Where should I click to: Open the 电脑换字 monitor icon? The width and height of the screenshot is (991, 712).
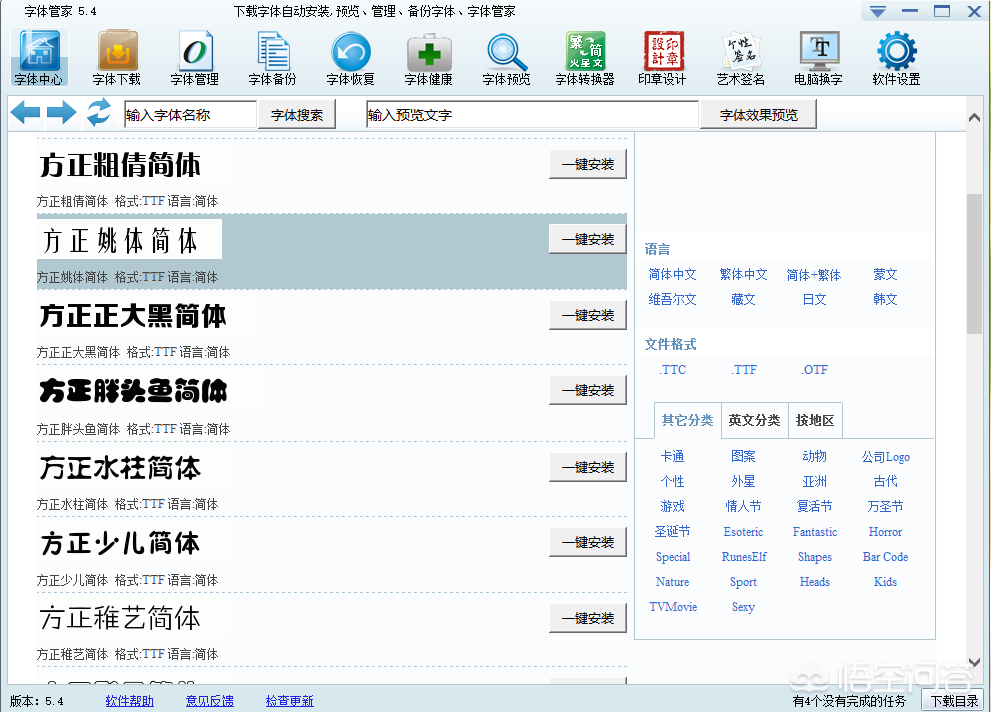tap(818, 57)
